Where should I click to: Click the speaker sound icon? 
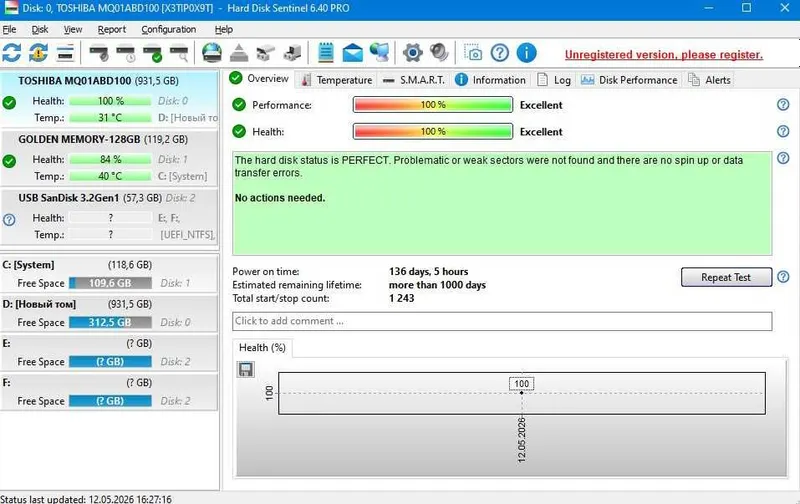(439, 53)
